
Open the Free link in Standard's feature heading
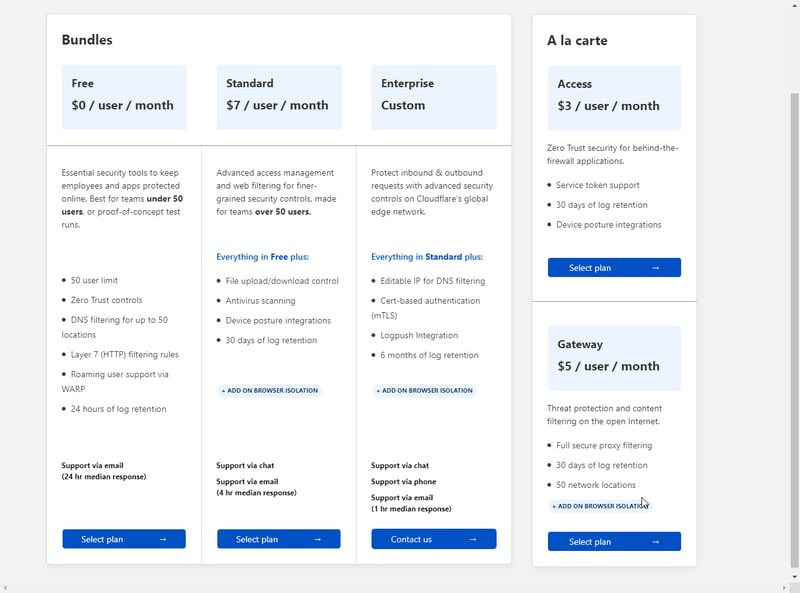(279, 257)
